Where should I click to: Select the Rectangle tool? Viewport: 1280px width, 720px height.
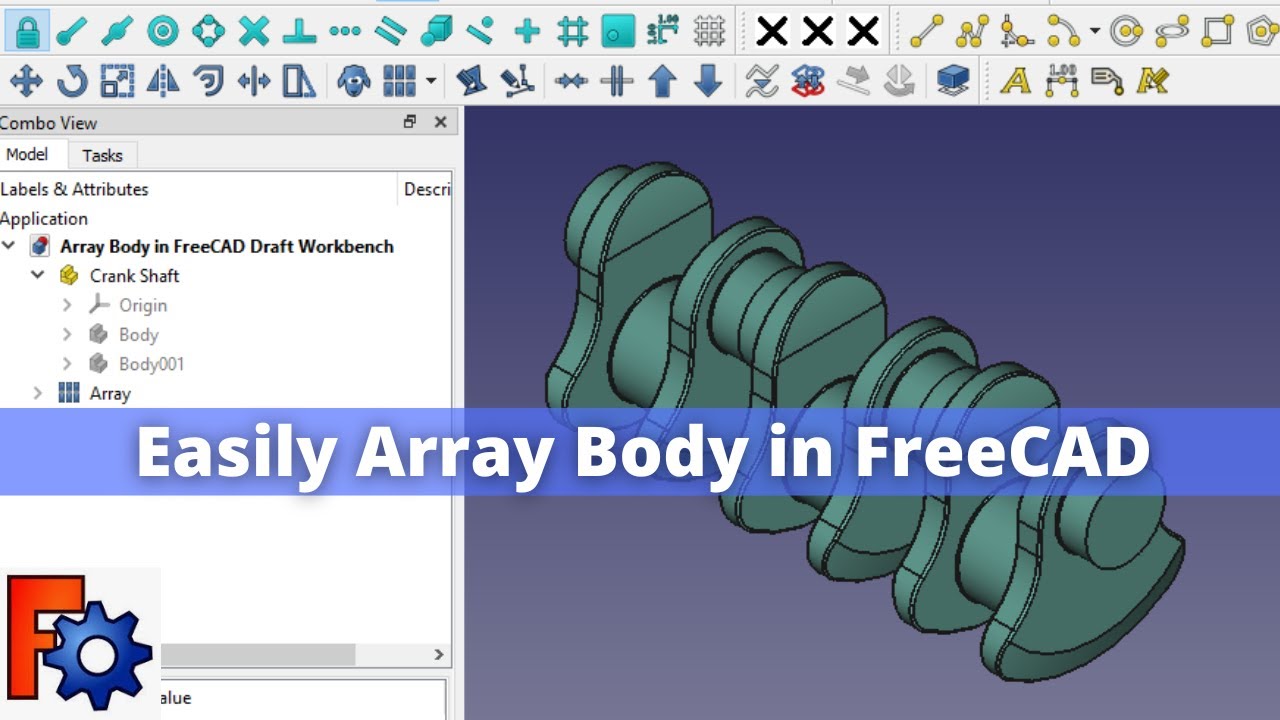pos(1217,31)
